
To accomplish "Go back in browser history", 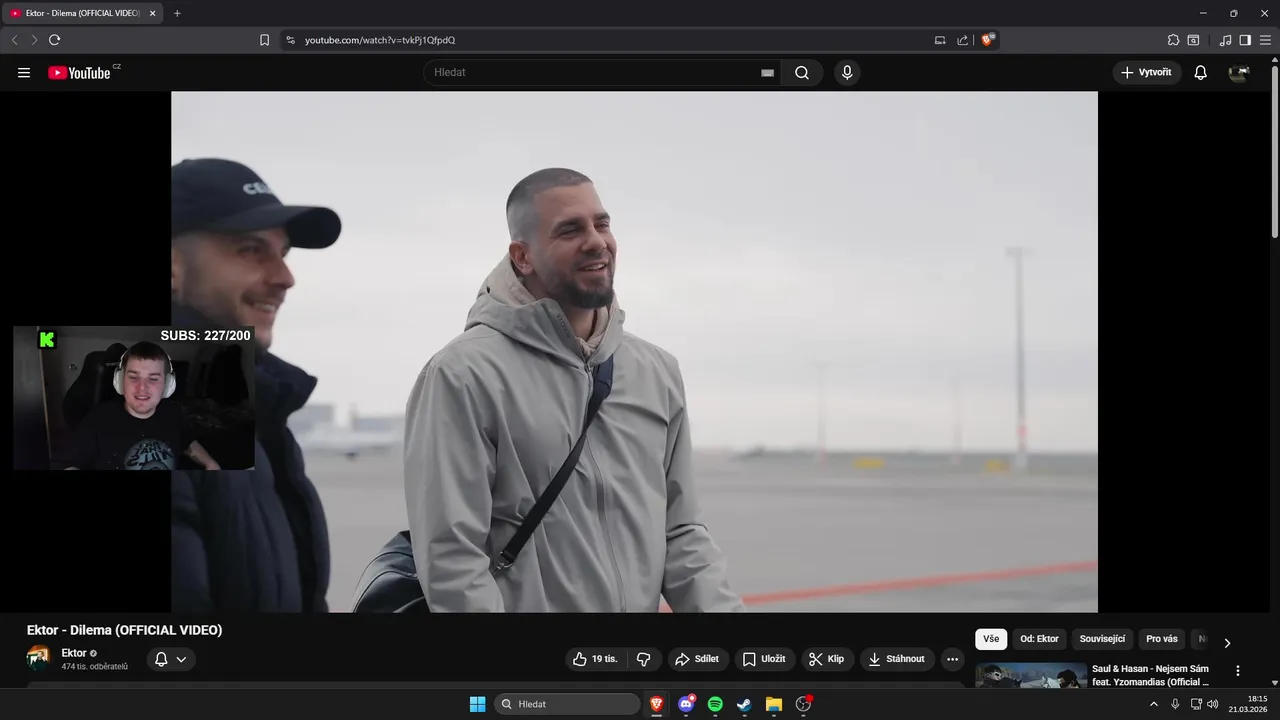I will pos(14,40).
